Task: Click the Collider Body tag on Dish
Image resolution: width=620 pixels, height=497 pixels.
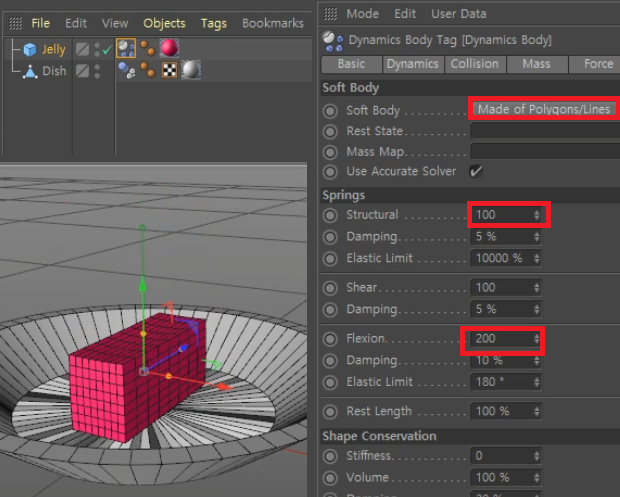Action: (x=126, y=70)
